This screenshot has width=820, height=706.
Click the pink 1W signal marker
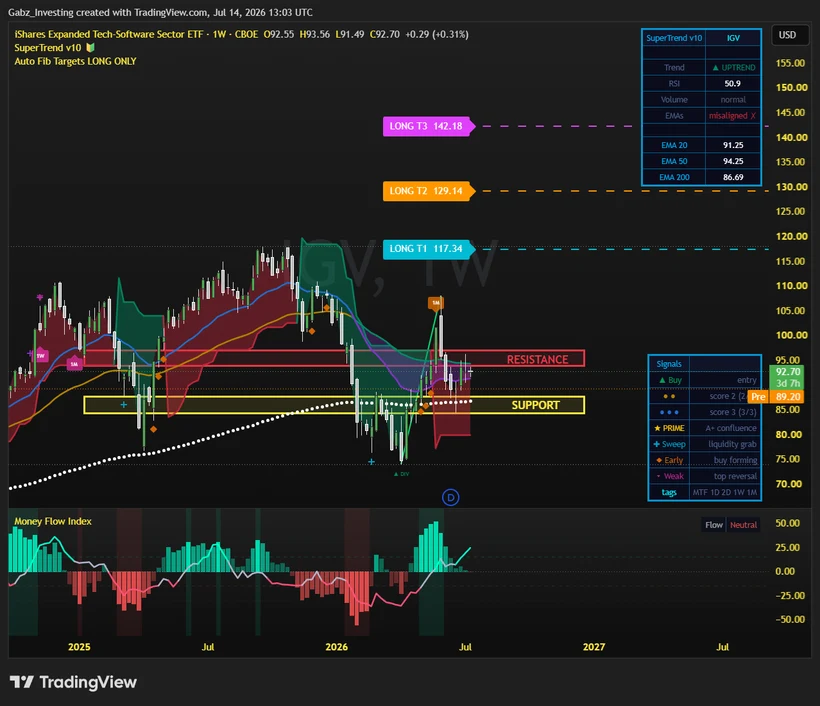click(x=40, y=356)
